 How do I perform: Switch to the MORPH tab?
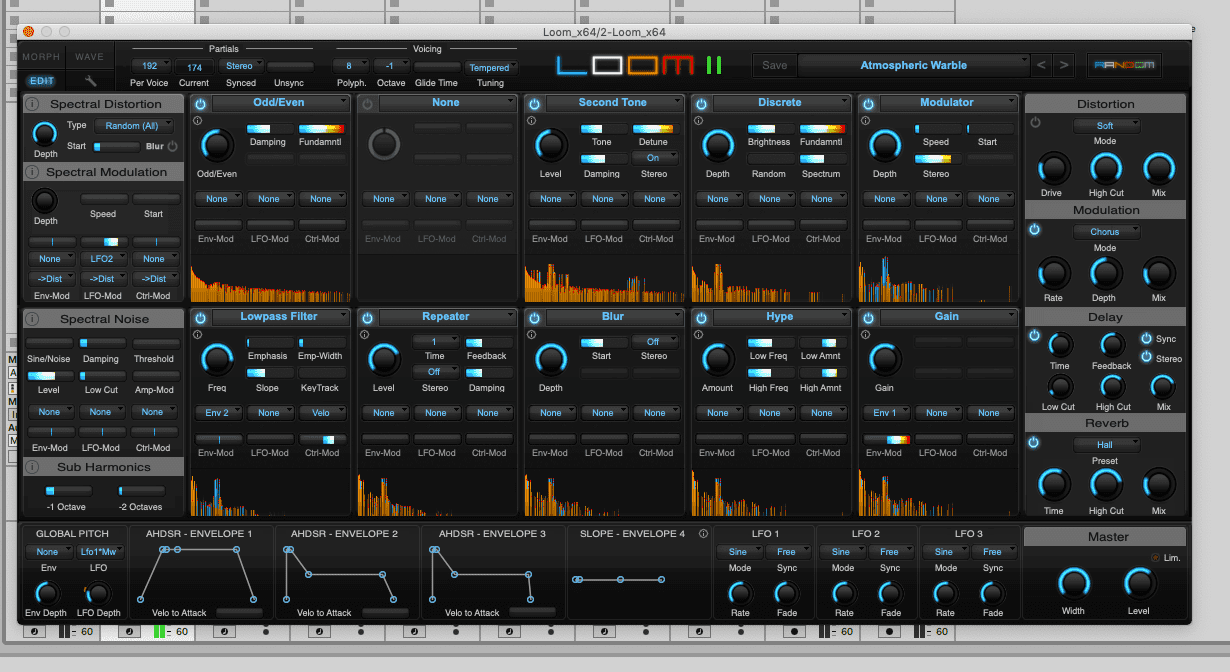pyautogui.click(x=41, y=57)
